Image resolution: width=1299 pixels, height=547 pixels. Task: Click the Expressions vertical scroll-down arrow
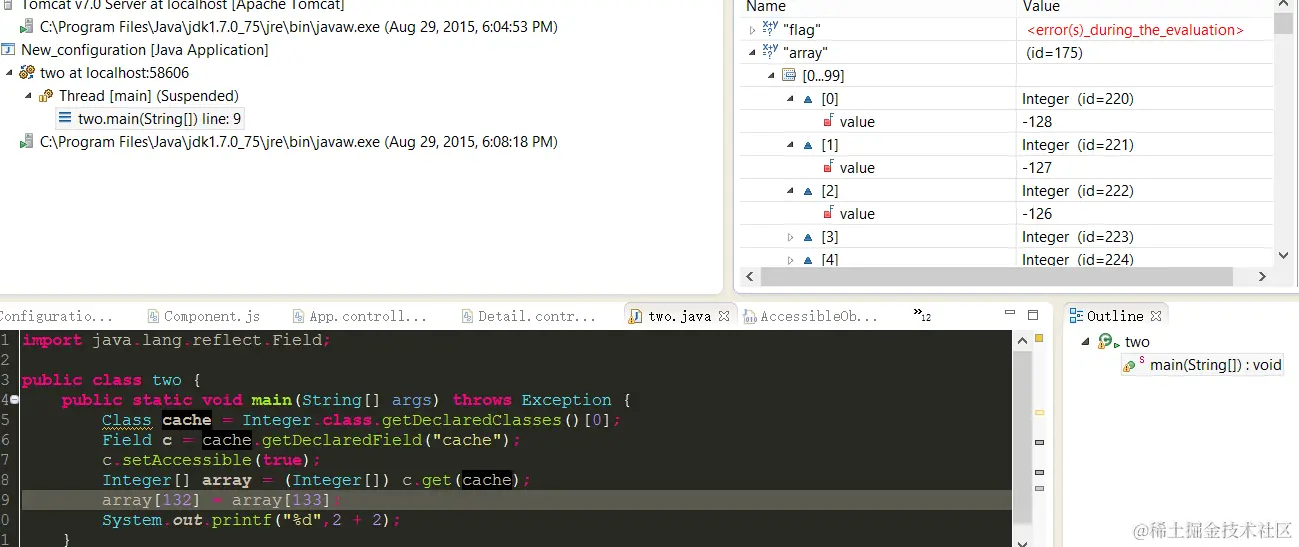click(1284, 257)
